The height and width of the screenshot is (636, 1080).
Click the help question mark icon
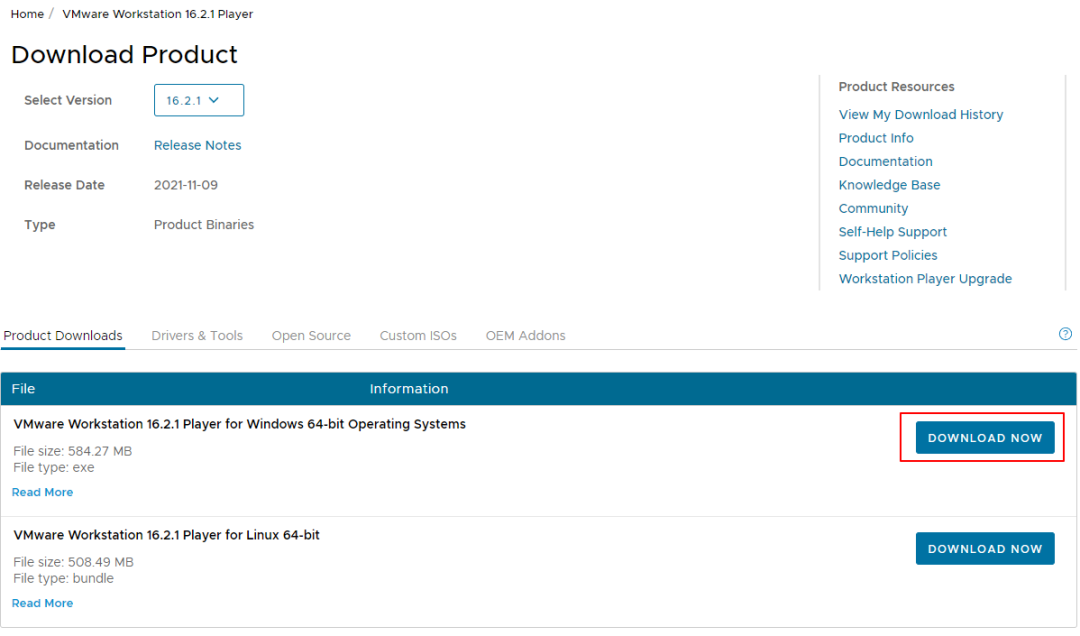(1065, 334)
